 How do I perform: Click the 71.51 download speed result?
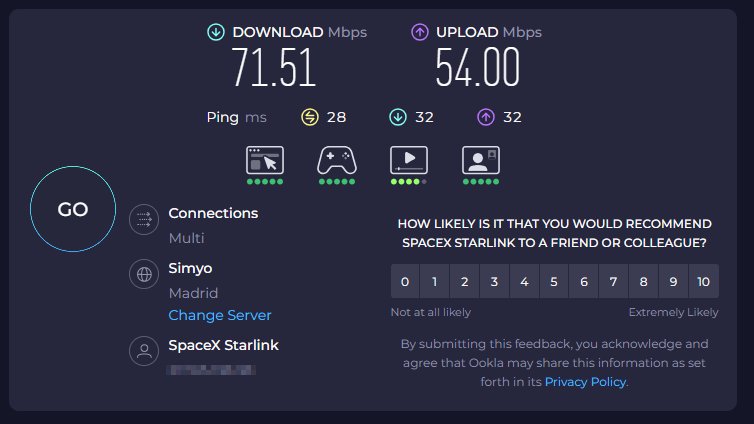(274, 69)
